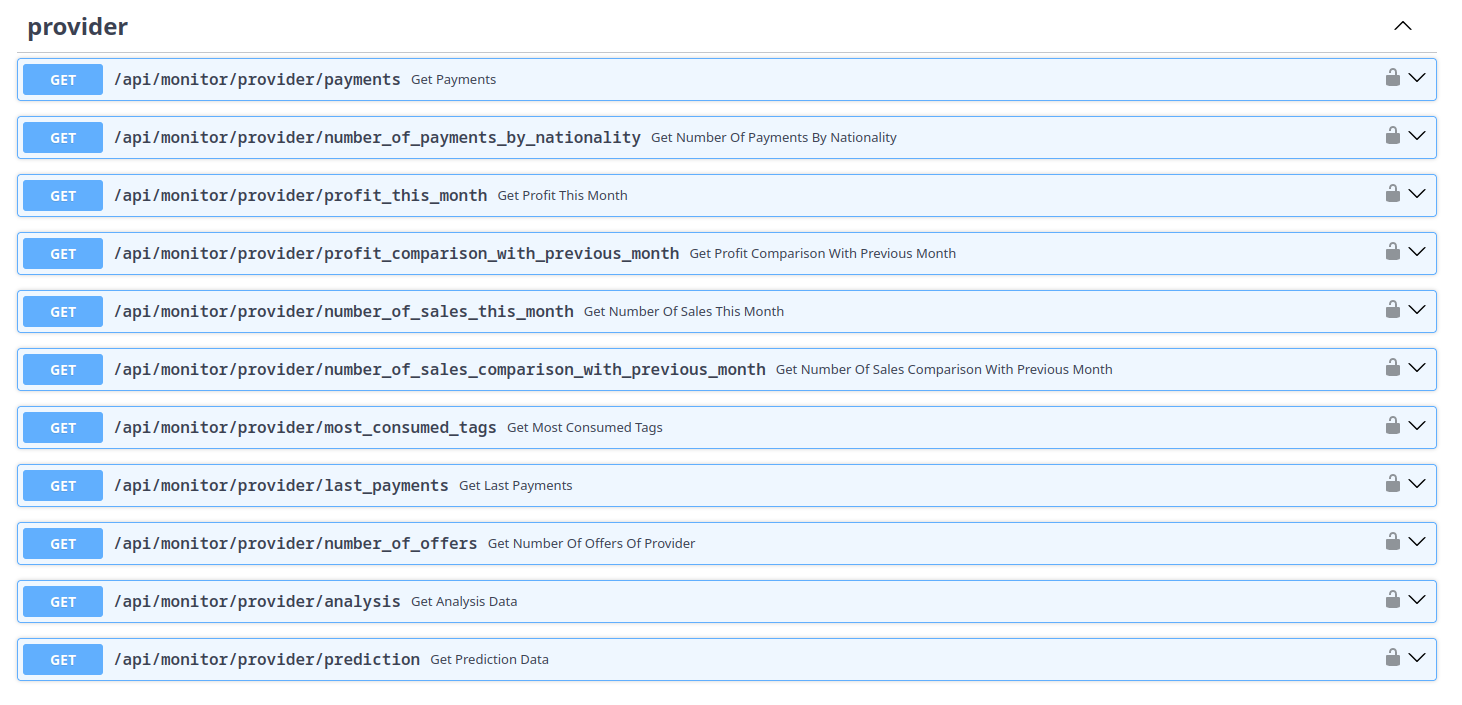Screen dimensions: 1462x705
Task: Click the lock icon on the analysis endpoint
Action: (1393, 600)
